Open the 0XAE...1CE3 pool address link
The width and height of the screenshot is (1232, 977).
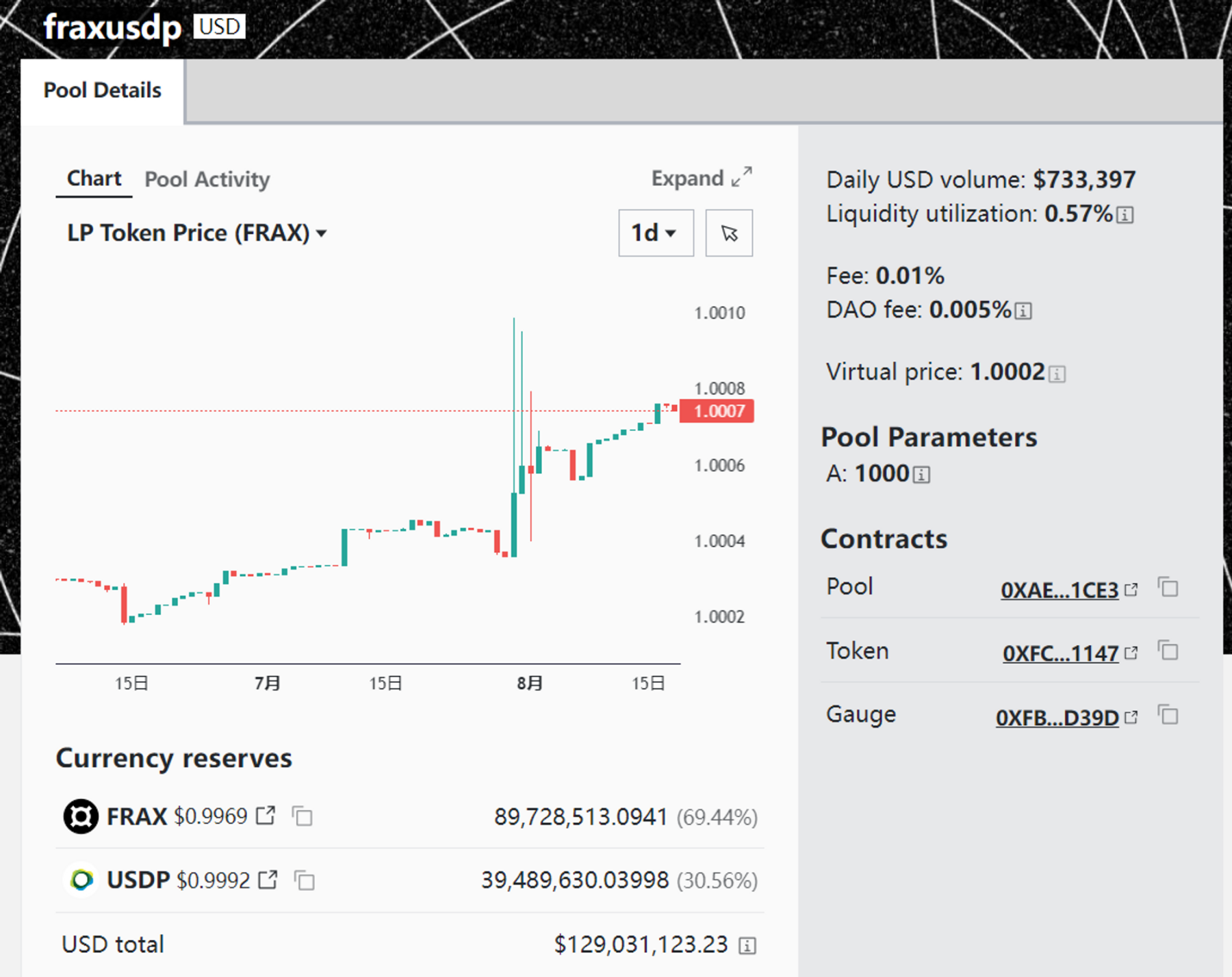tap(1060, 590)
